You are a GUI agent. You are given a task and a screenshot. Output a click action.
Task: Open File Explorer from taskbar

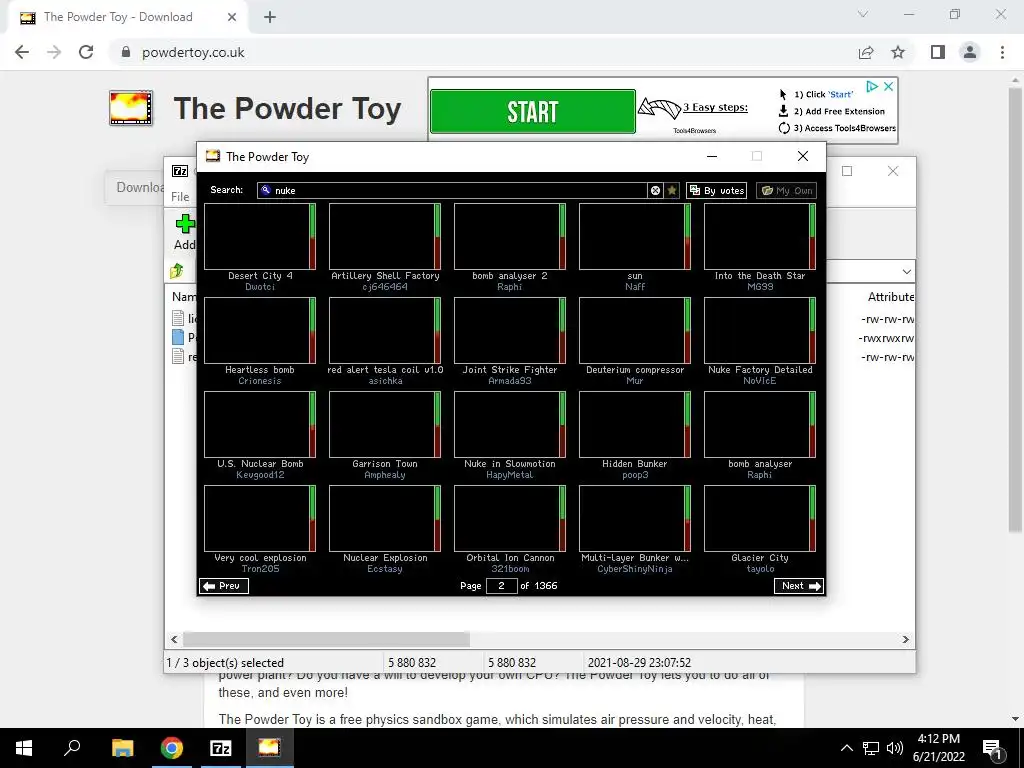[x=122, y=748]
